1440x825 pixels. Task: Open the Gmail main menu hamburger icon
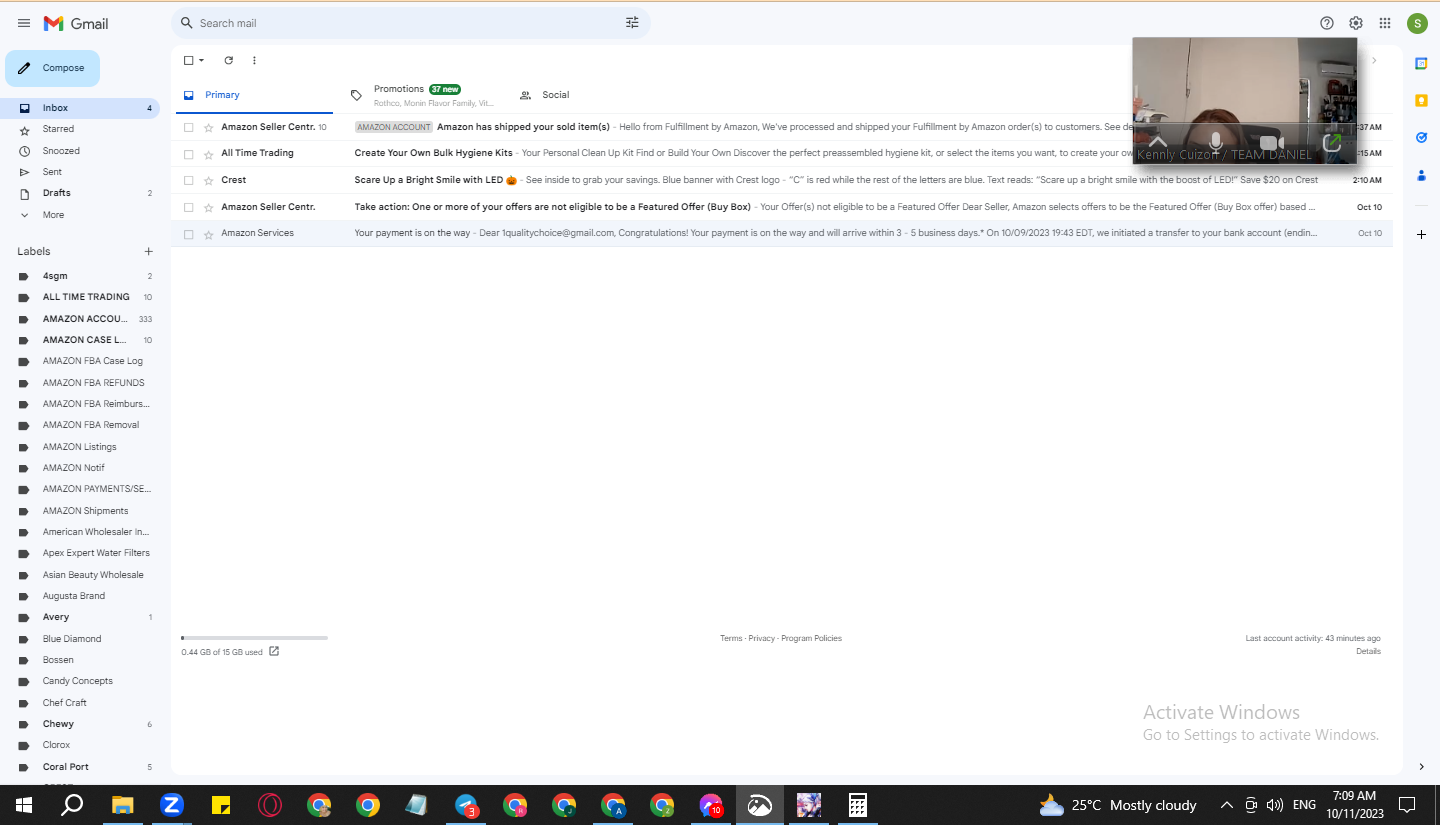click(x=24, y=23)
